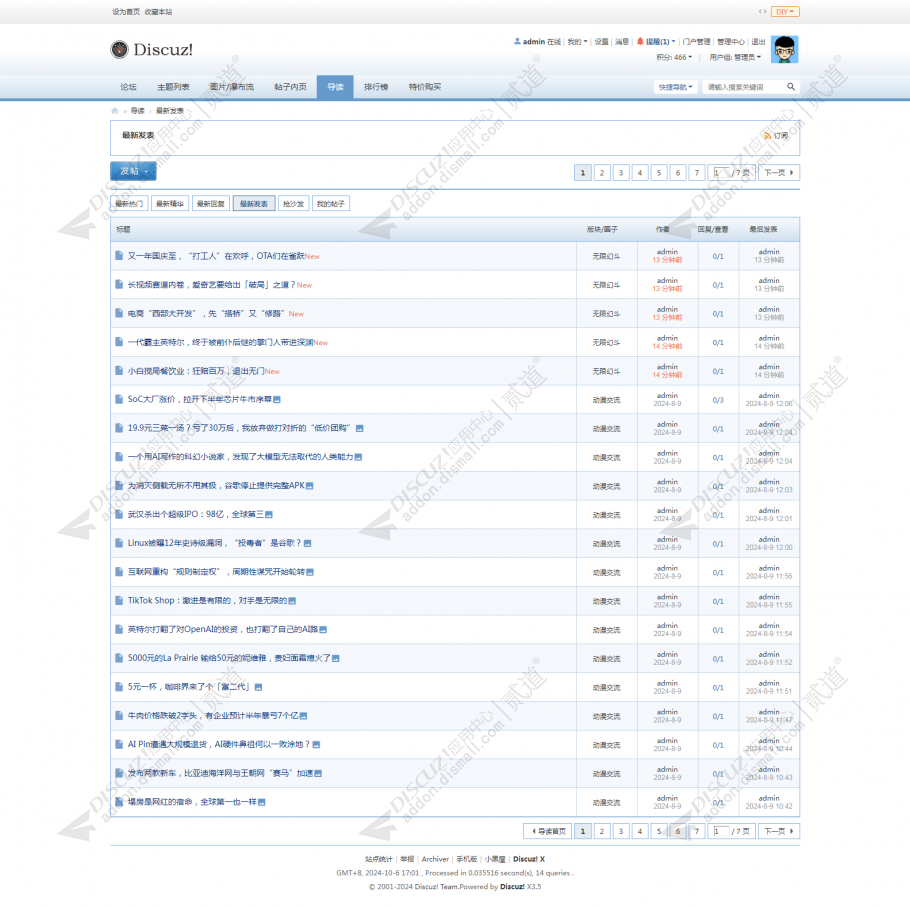The width and height of the screenshot is (910, 907).
Task: Open the 论坛 navigation tab
Action: (128, 87)
